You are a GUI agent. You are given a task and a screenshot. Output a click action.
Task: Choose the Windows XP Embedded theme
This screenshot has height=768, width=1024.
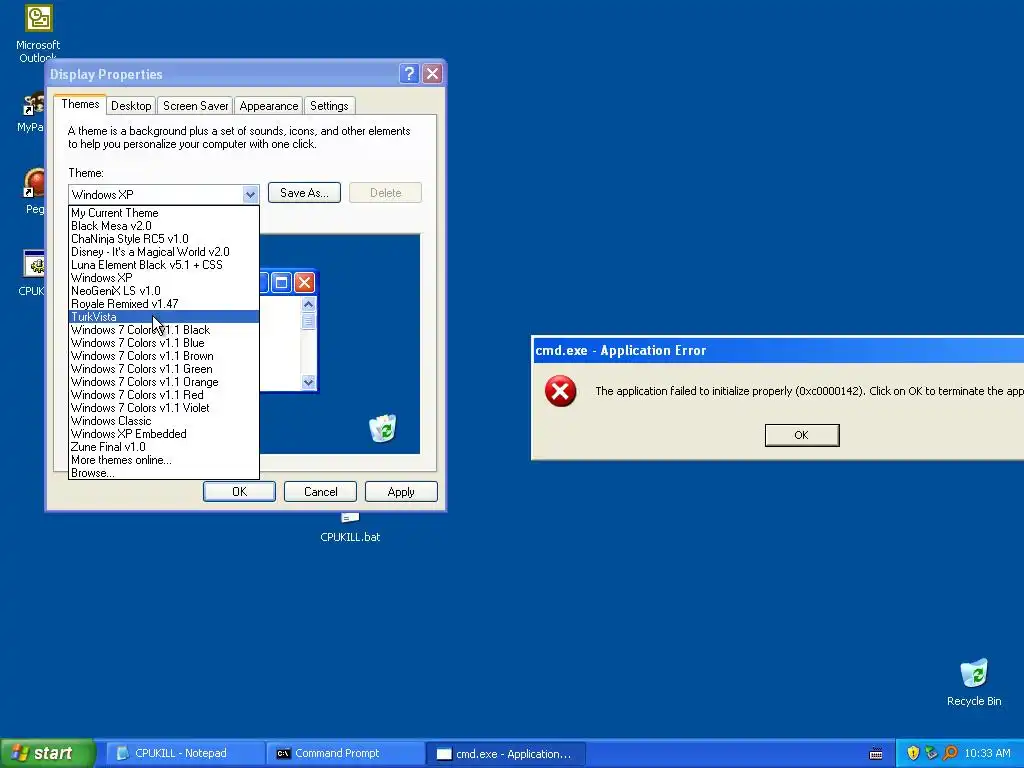click(x=164, y=434)
